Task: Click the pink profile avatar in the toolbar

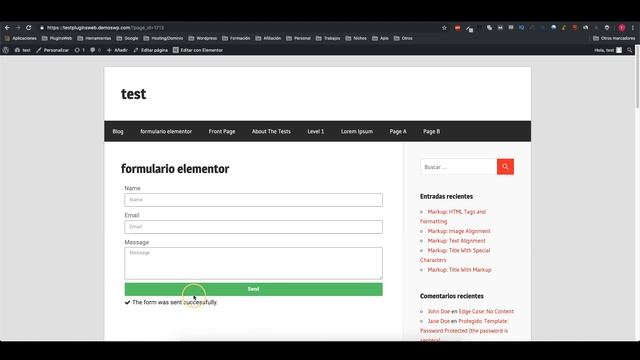Action: (x=622, y=28)
